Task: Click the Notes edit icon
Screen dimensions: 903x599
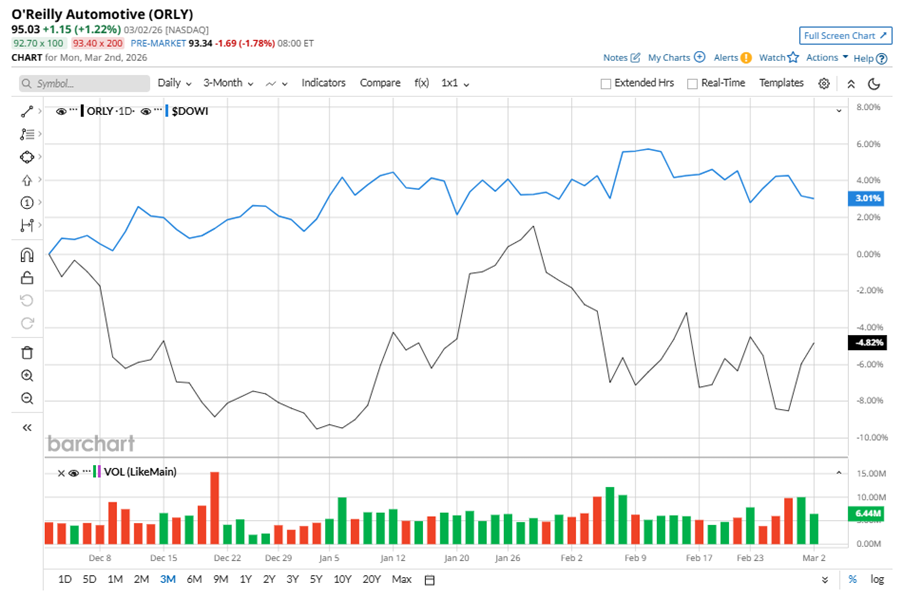Action: tap(635, 58)
